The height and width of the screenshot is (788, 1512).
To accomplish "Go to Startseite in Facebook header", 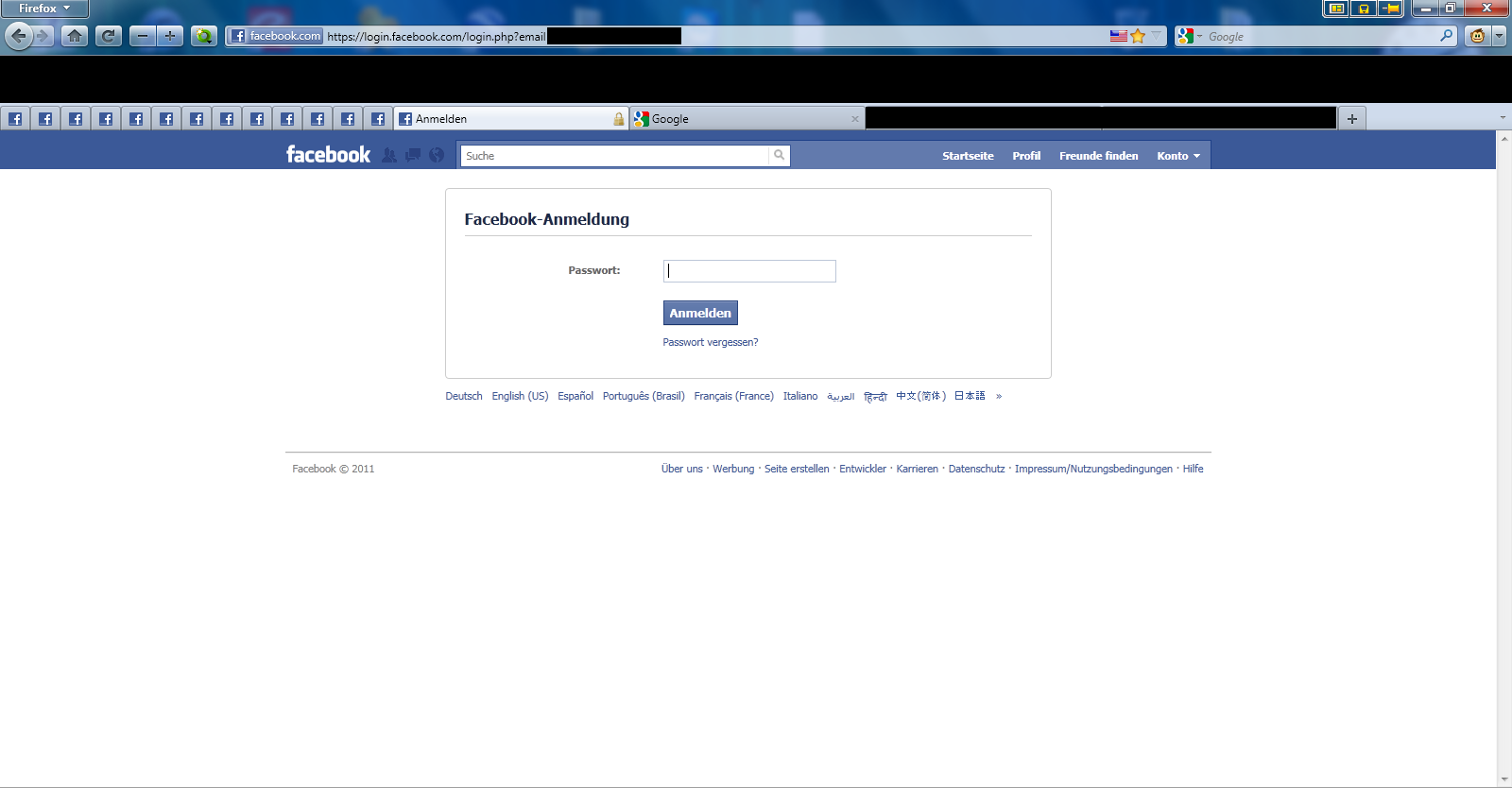I will point(968,156).
